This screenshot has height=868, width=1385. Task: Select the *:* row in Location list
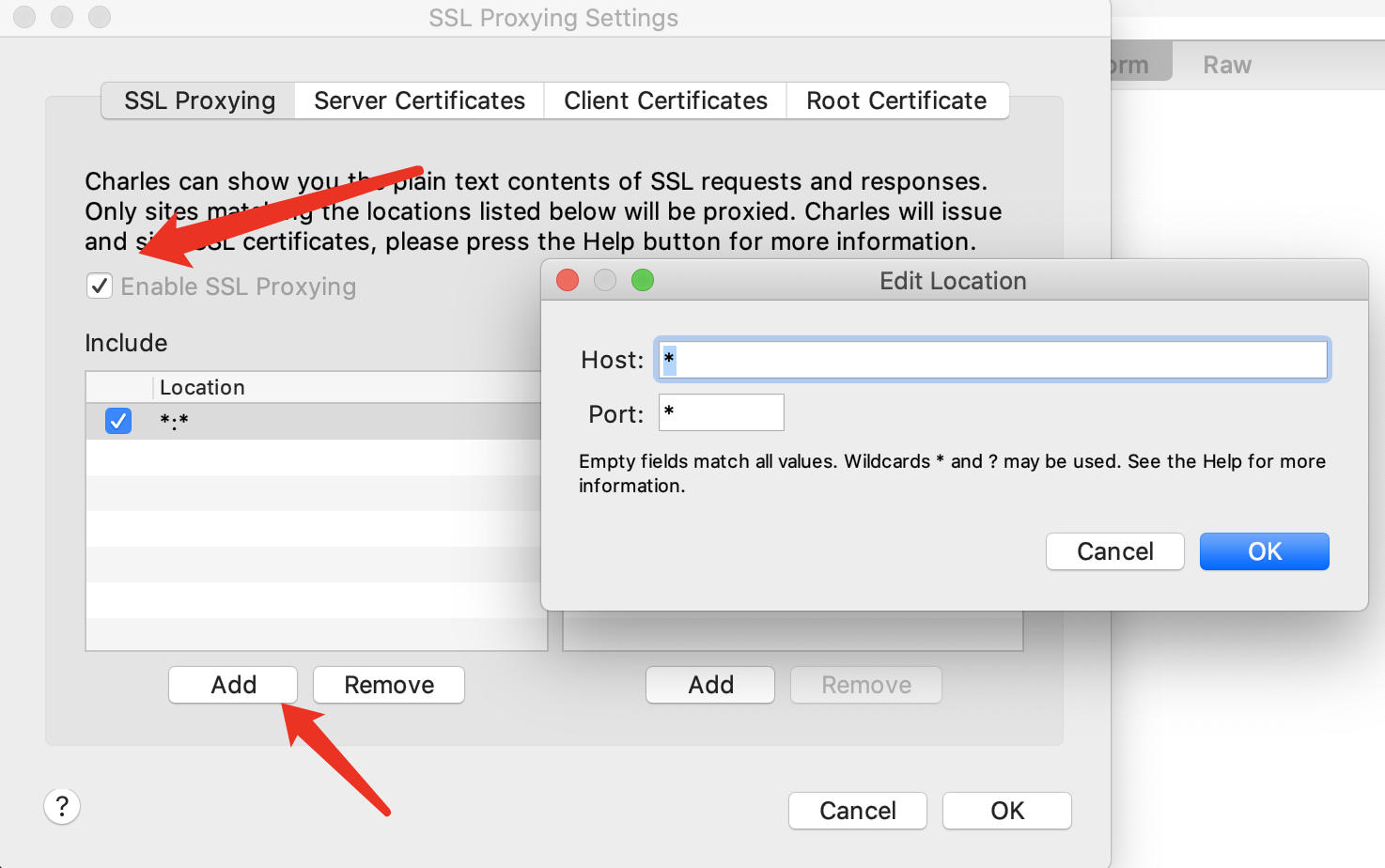[314, 421]
